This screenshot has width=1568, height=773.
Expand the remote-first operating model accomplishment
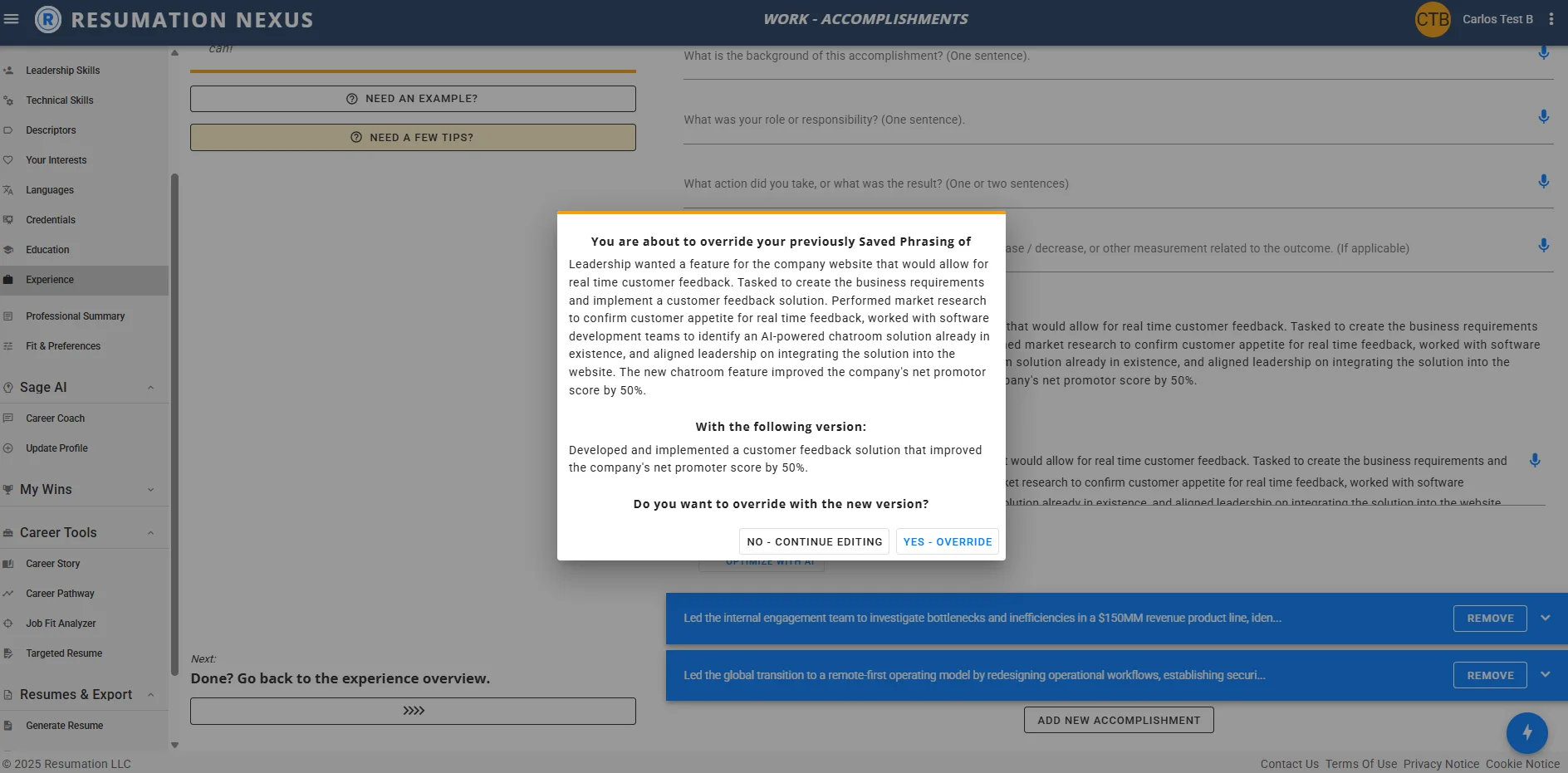1545,674
